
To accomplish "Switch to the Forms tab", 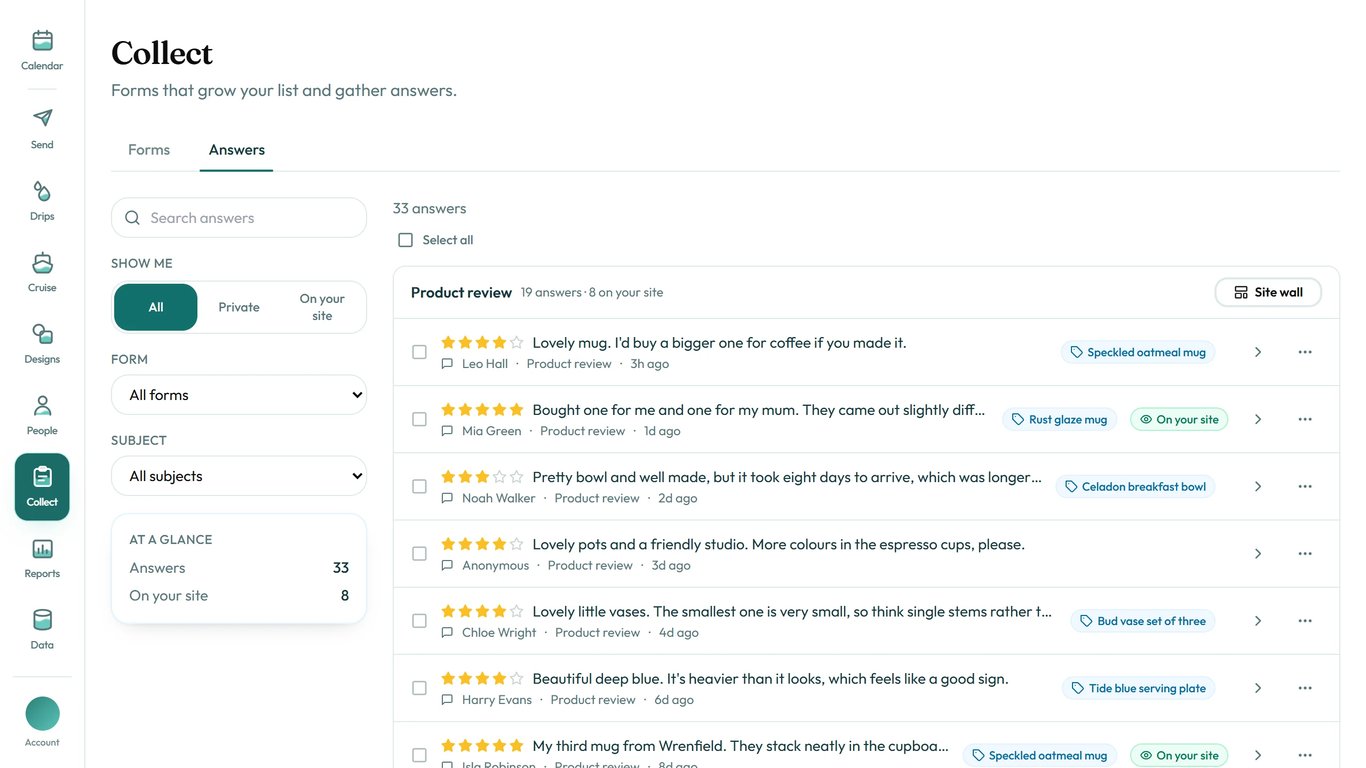I will (x=149, y=150).
